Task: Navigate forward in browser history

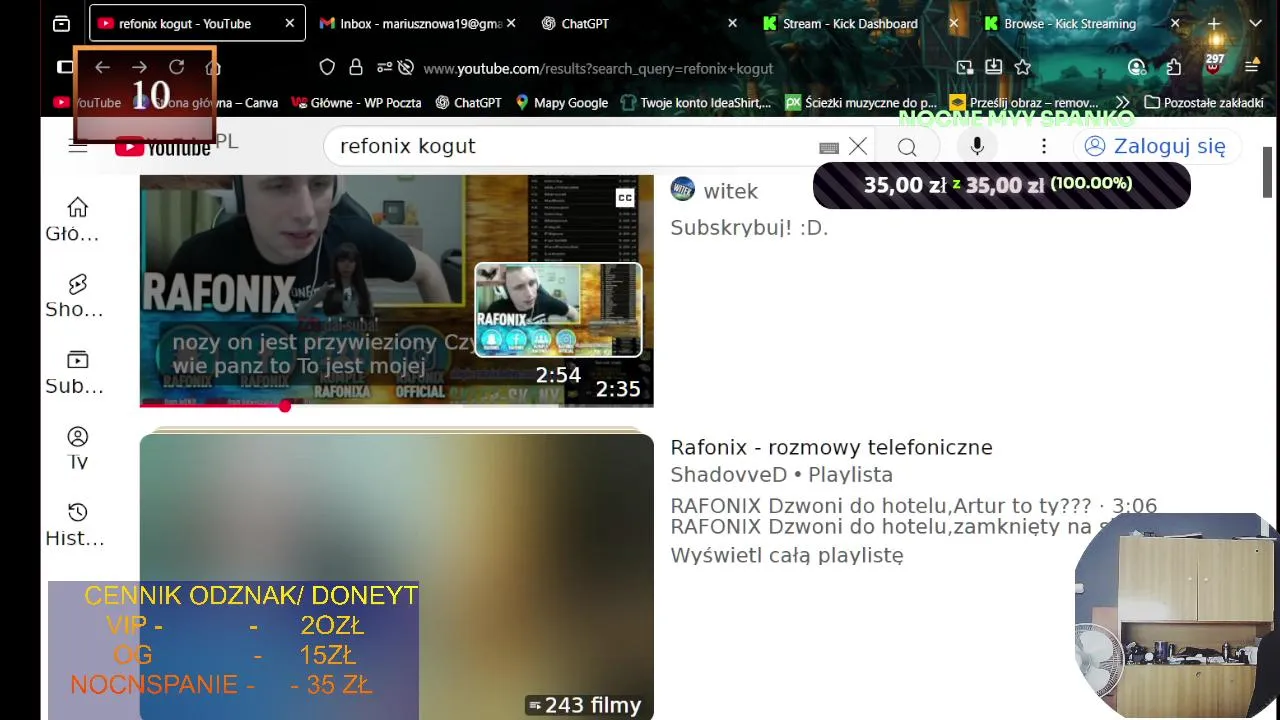Action: 139,67
